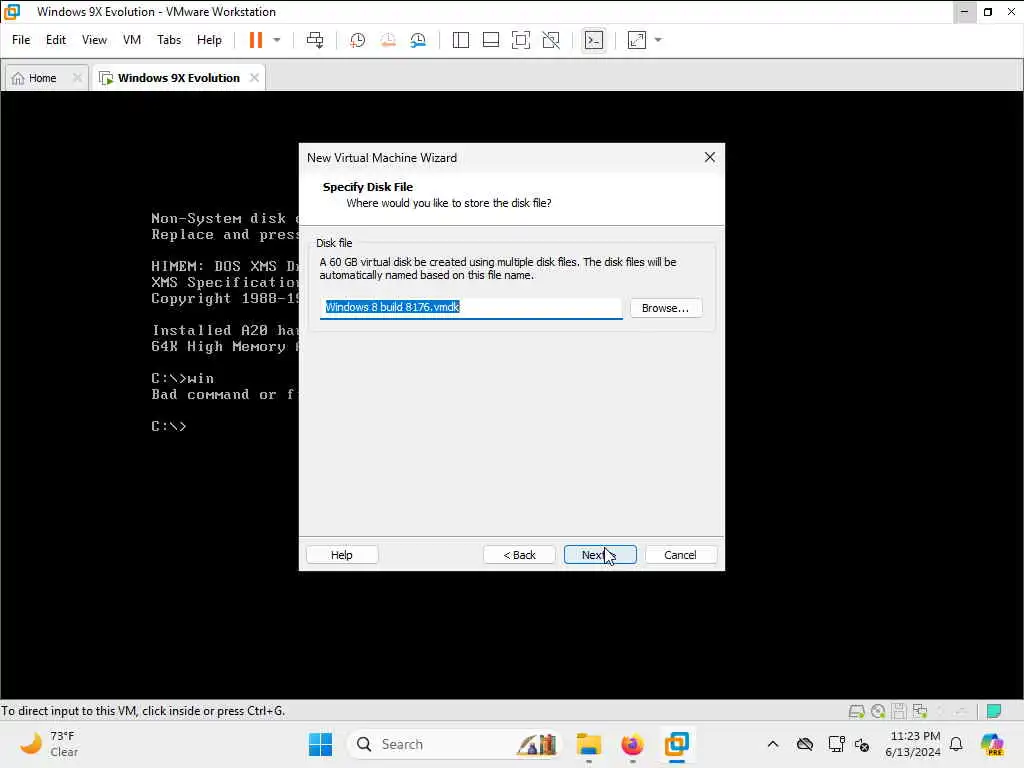Click the stretch guest display icon
The width and height of the screenshot is (1024, 768).
pos(637,40)
